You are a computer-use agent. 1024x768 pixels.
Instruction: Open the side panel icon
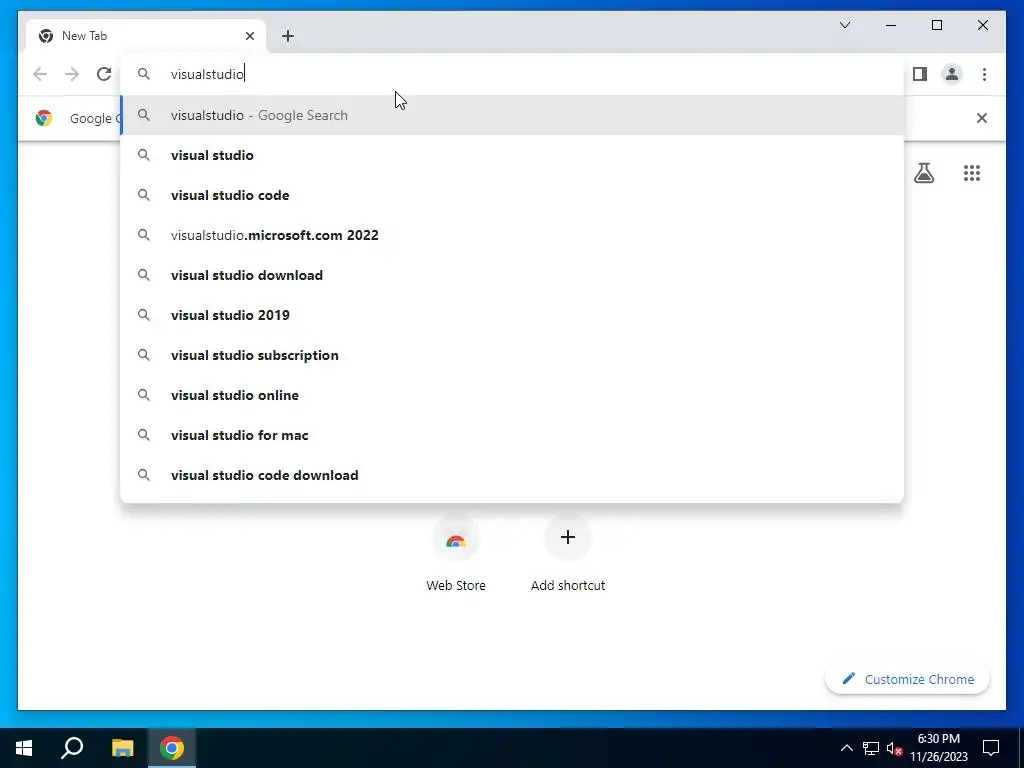click(920, 74)
